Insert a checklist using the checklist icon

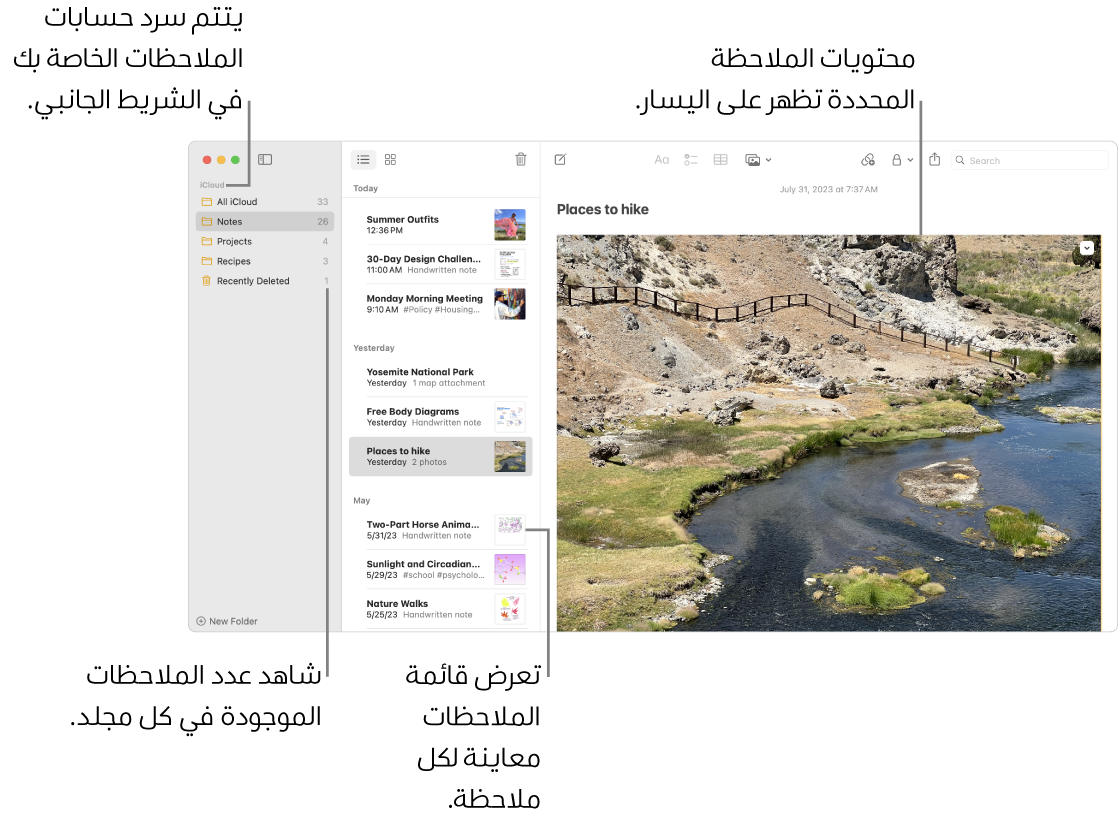pyautogui.click(x=691, y=159)
